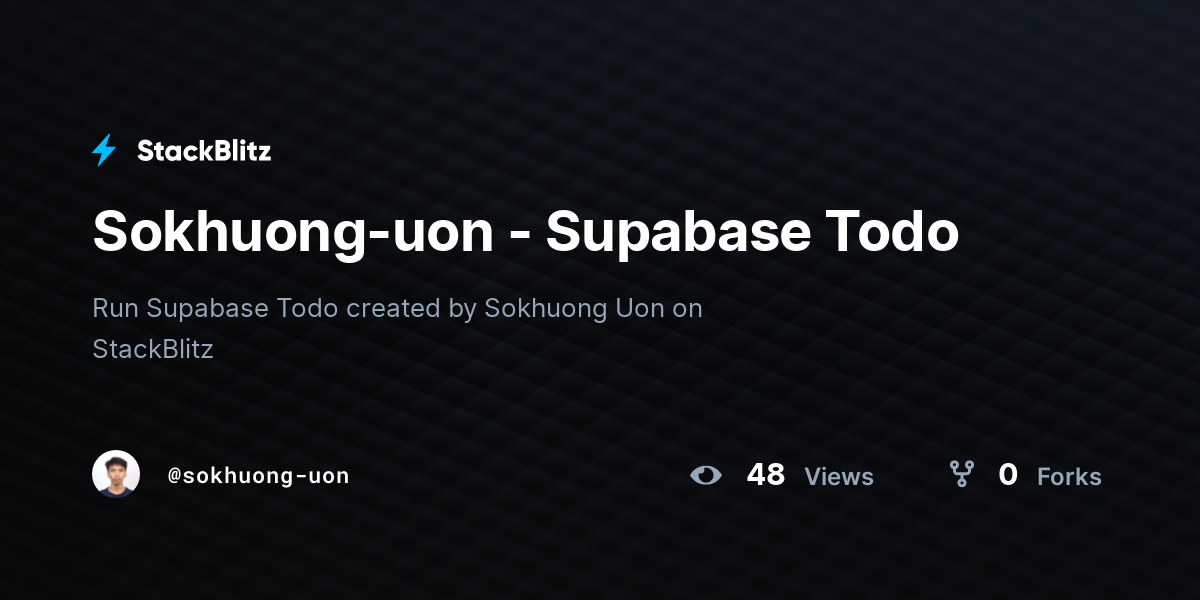Click the fork icon beside 0 Forks

[x=961, y=474]
